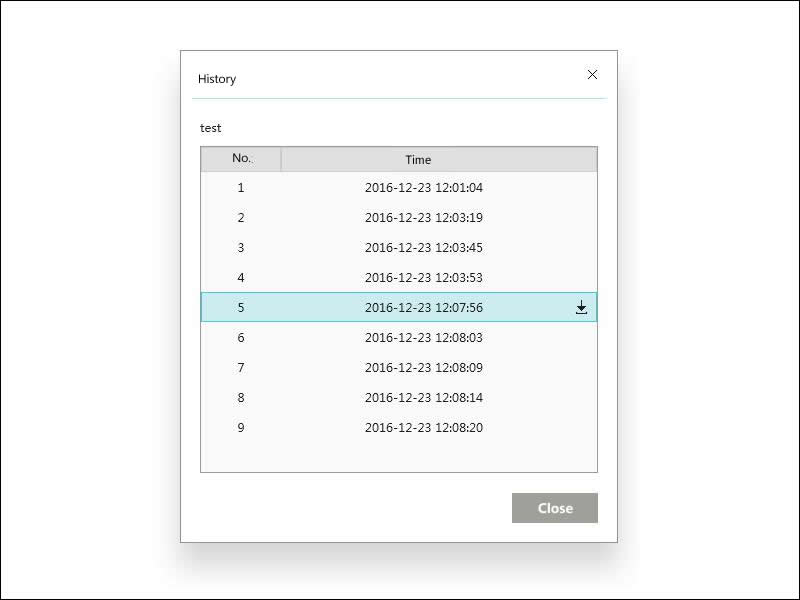Close the History dialog with X icon
This screenshot has width=800, height=600.
tap(592, 74)
